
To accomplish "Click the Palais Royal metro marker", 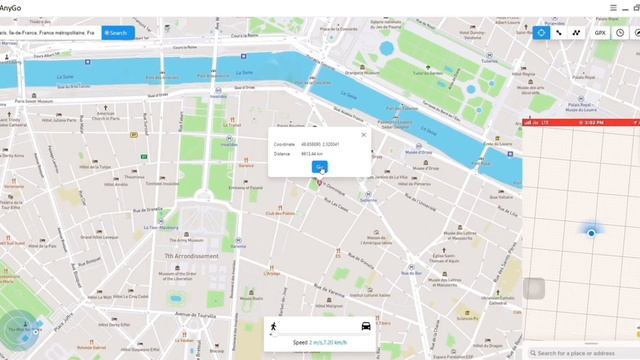I will [581, 98].
